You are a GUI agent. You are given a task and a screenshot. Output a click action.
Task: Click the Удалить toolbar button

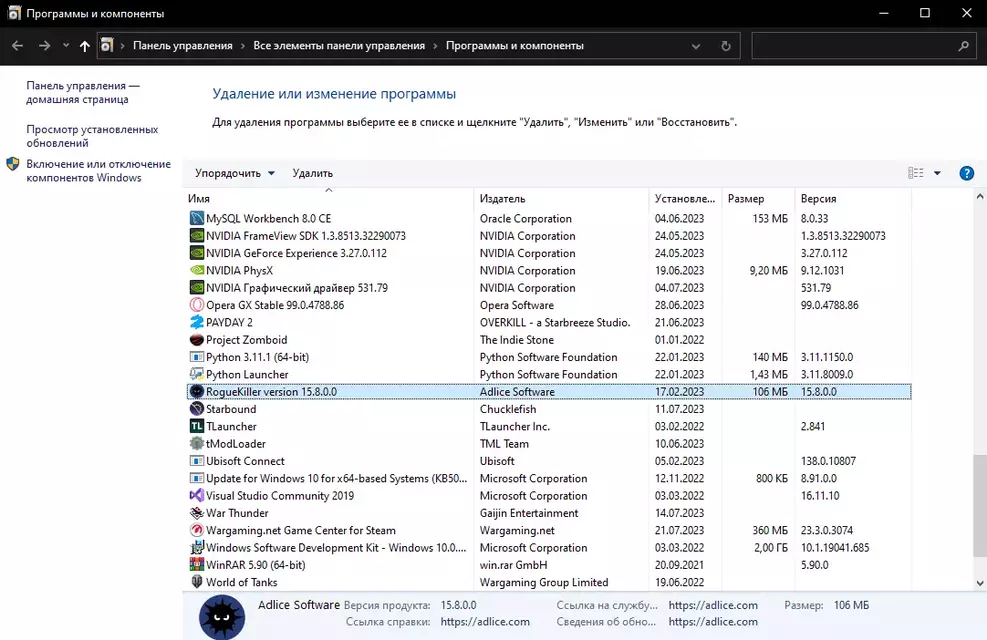(313, 173)
